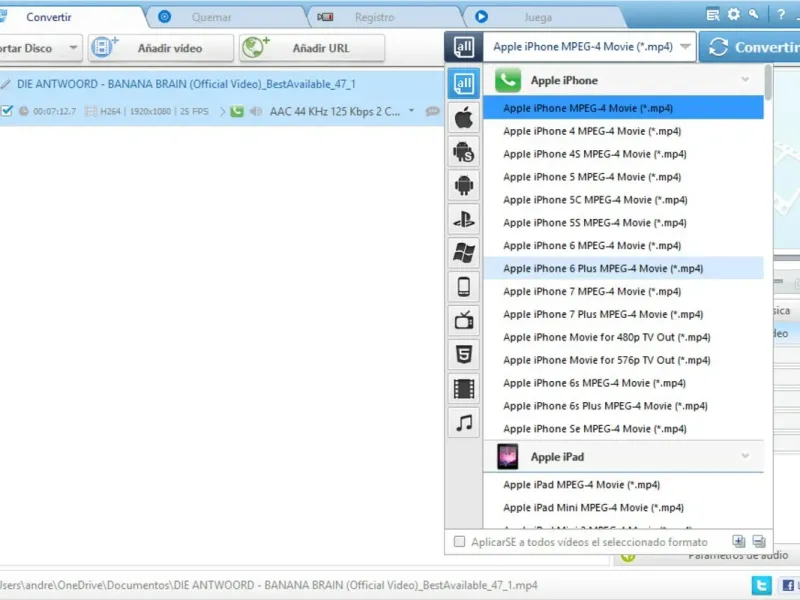
Task: Select Apple iPad Mini MPEG-4 Movie
Action: tap(623, 508)
